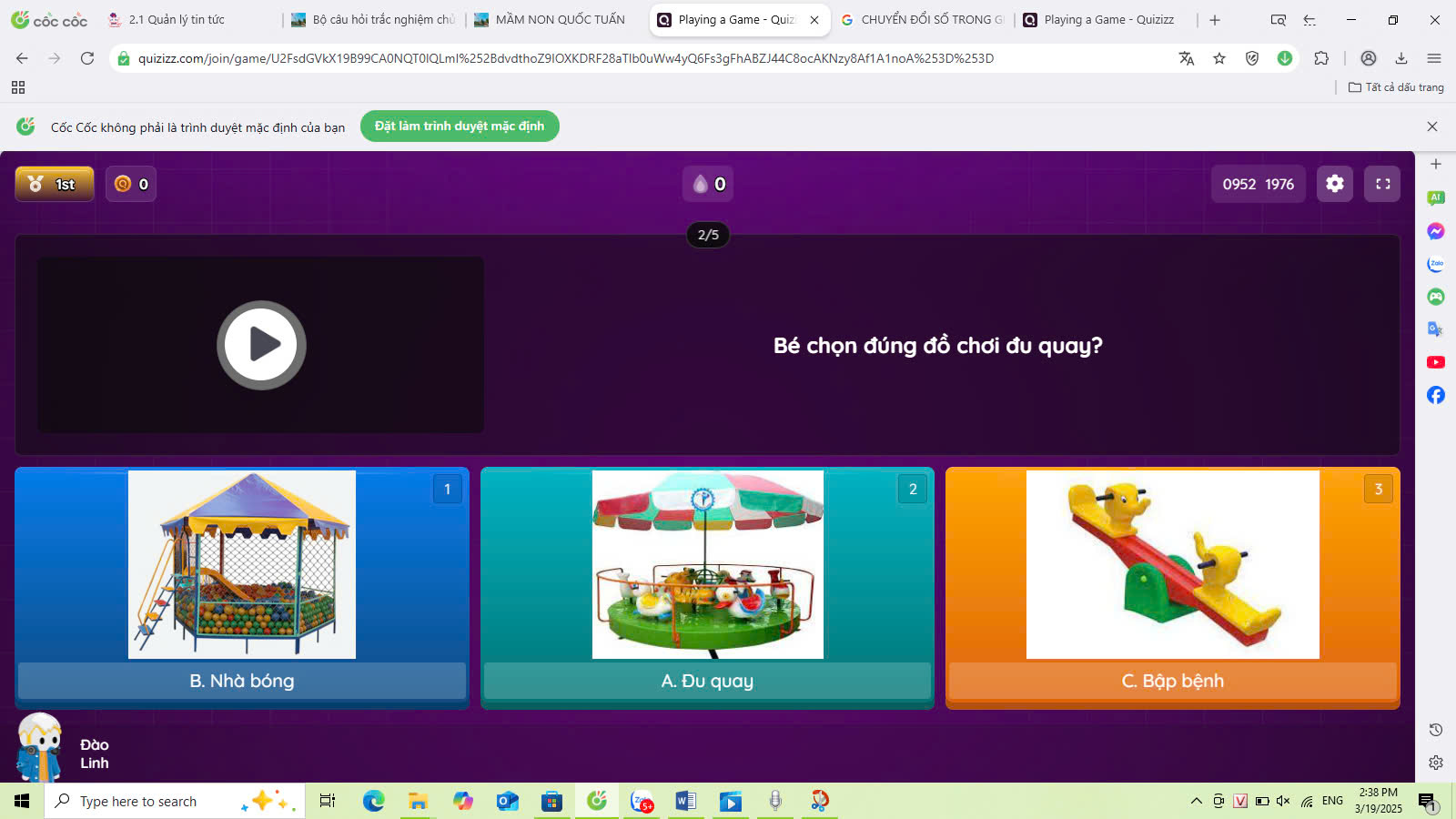
Task: Open Facebook sidebar shortcut
Action: tap(1436, 395)
